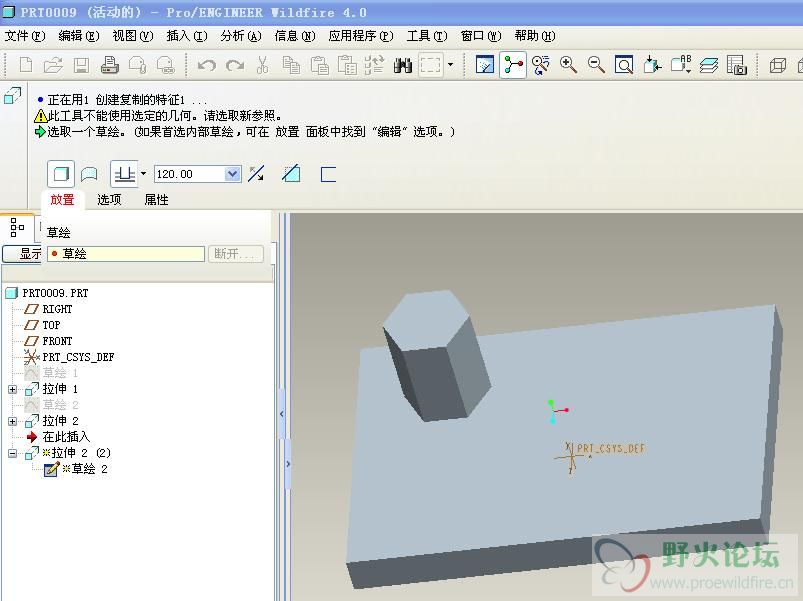Open the 插入(I) menu
Image resolution: width=803 pixels, height=601 pixels.
click(187, 36)
